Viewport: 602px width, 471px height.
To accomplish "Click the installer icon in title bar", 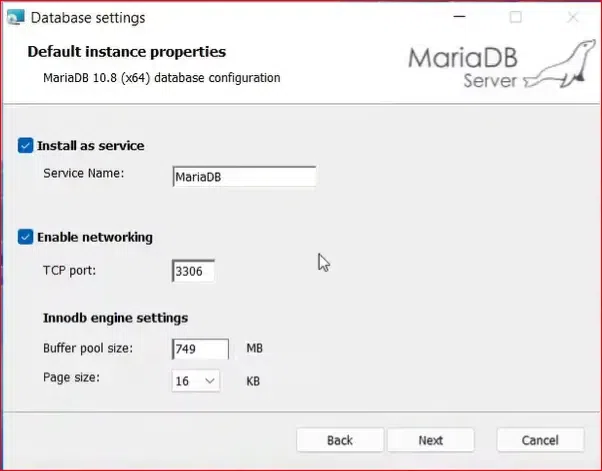I will 16,17.
